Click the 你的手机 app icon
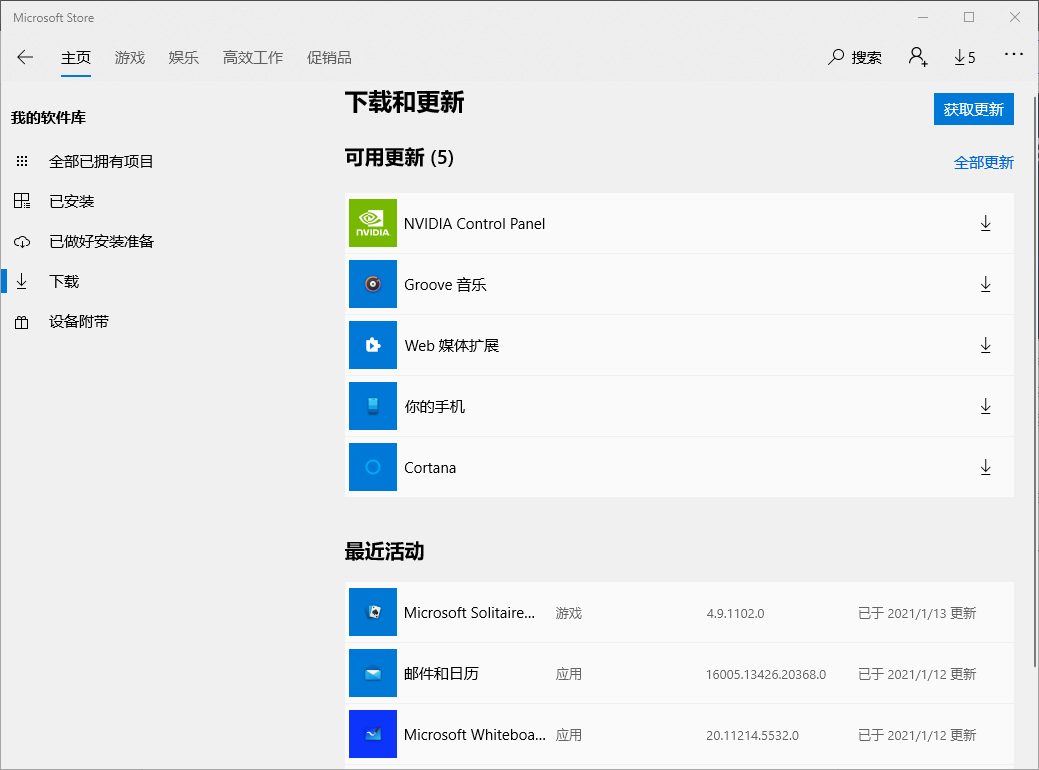Screen dimensions: 1039x770 pos(373,406)
